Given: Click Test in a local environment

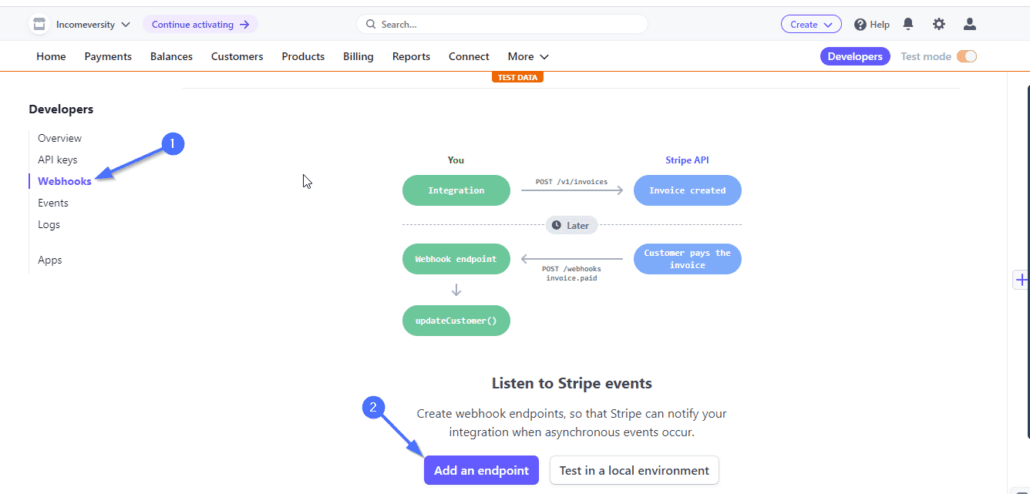Looking at the screenshot, I should coord(634,470).
